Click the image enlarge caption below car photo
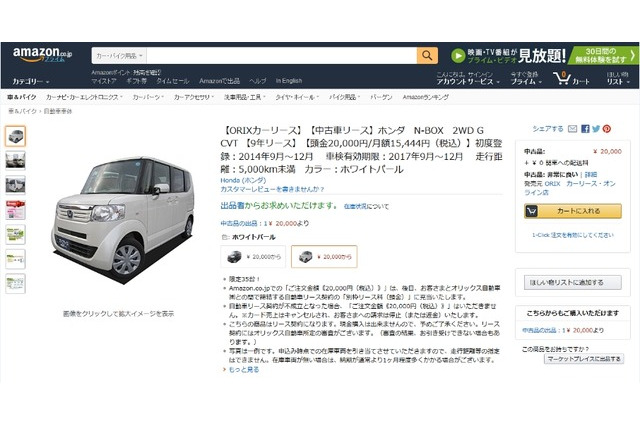 click(x=118, y=314)
